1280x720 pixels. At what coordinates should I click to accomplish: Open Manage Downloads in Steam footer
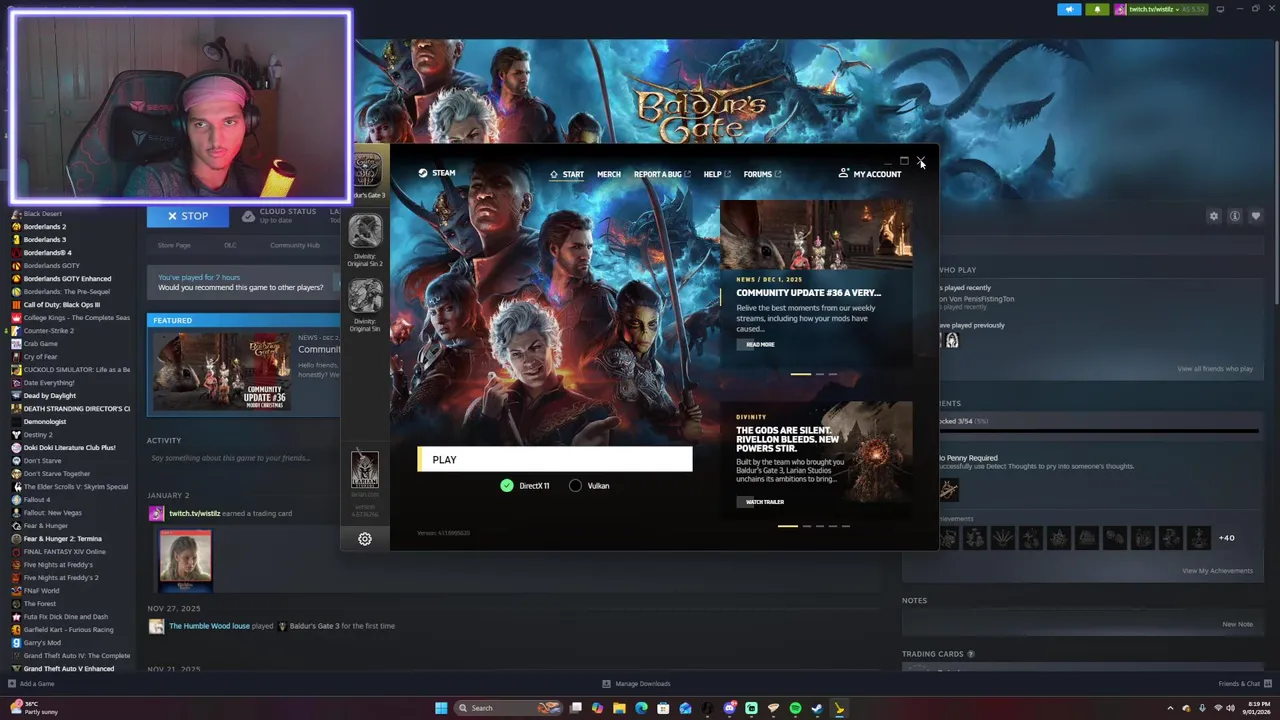(x=636, y=684)
